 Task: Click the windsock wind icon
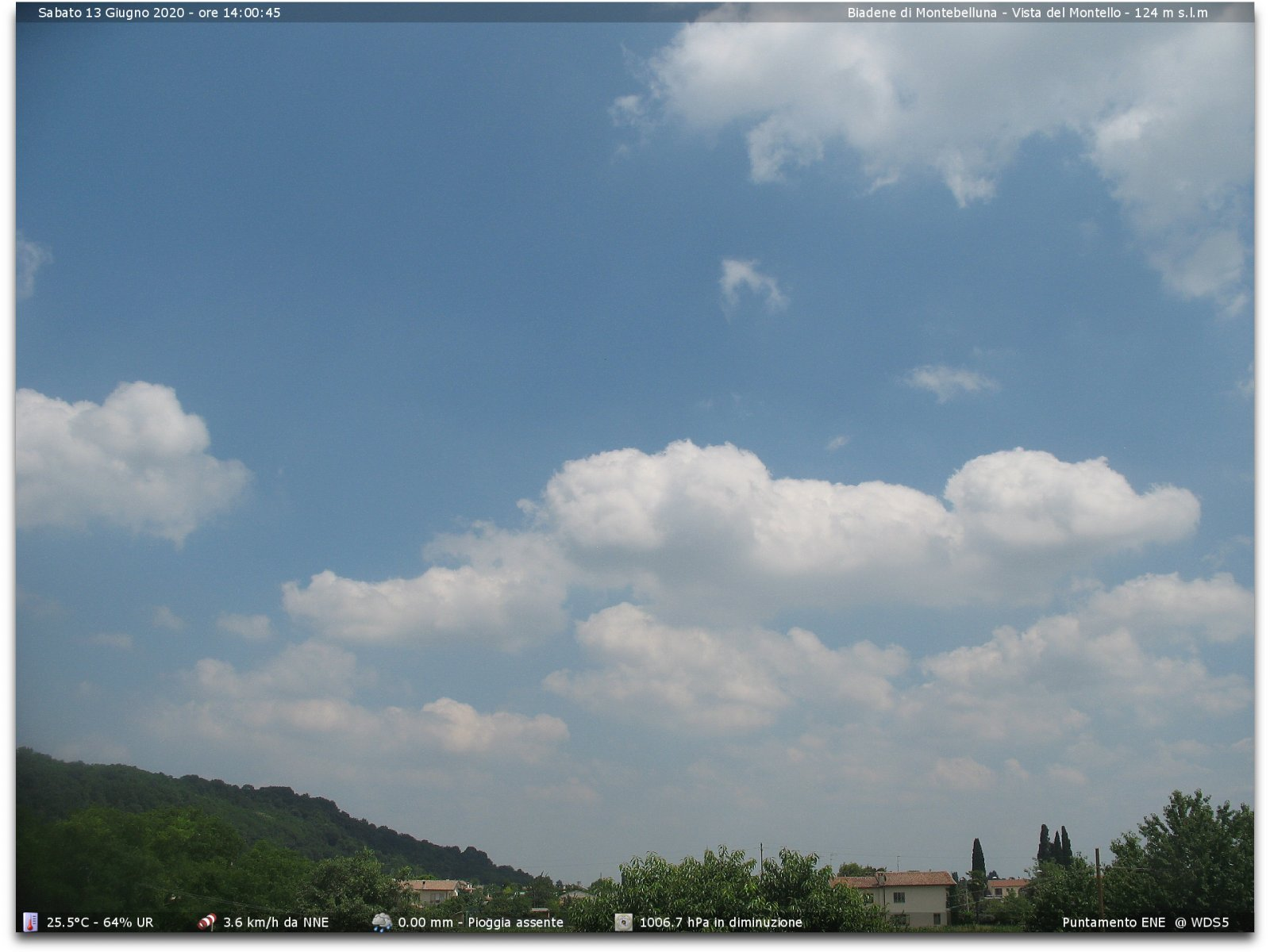(x=207, y=922)
